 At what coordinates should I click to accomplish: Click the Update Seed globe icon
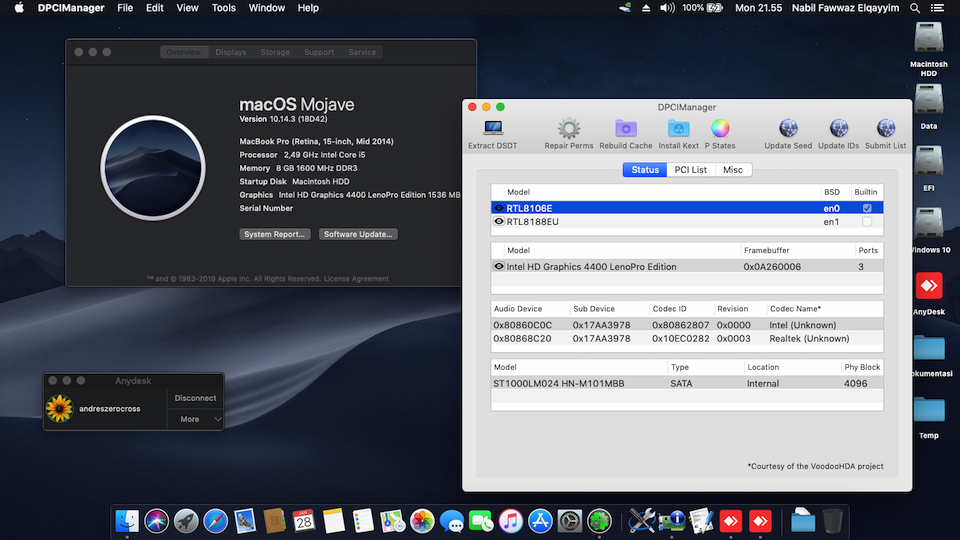(788, 129)
